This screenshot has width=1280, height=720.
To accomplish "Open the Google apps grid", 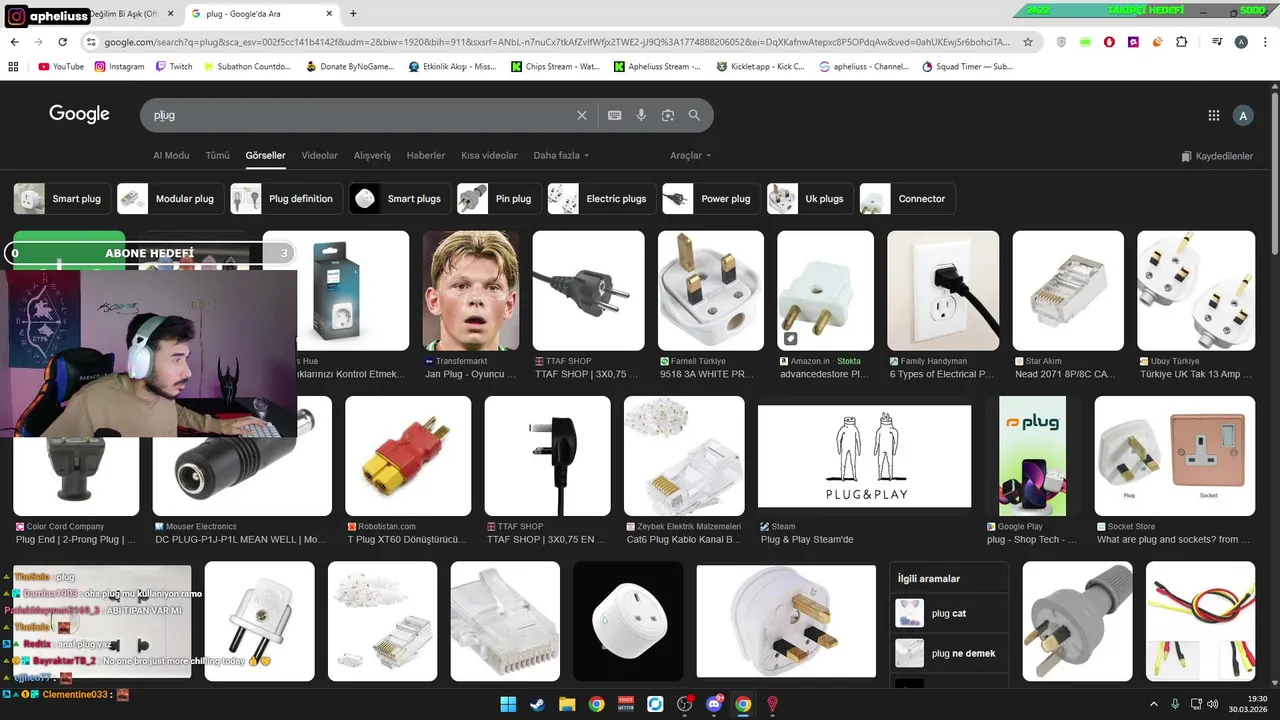I will click(x=1214, y=115).
